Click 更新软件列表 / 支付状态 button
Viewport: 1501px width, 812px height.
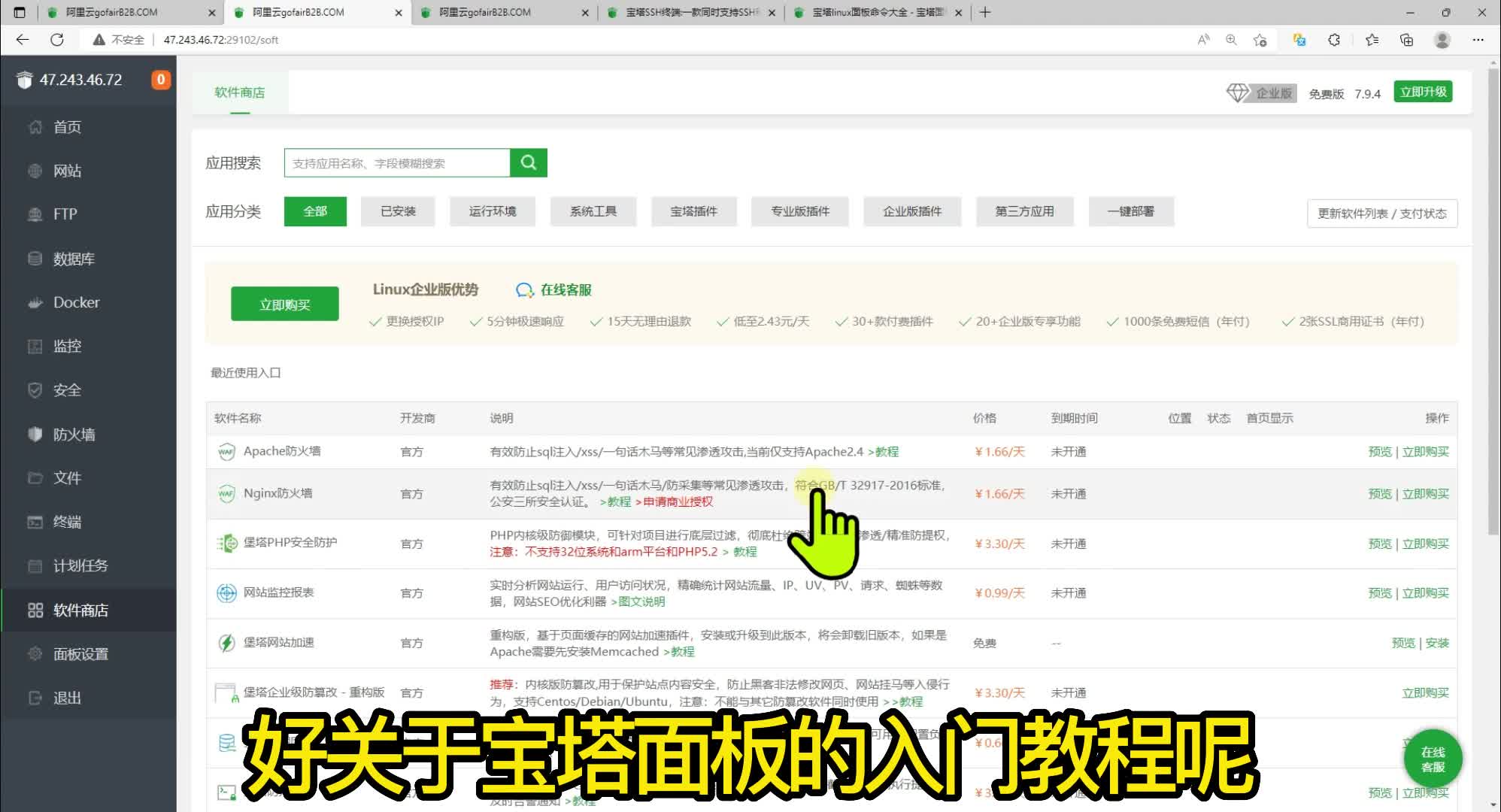pyautogui.click(x=1381, y=214)
